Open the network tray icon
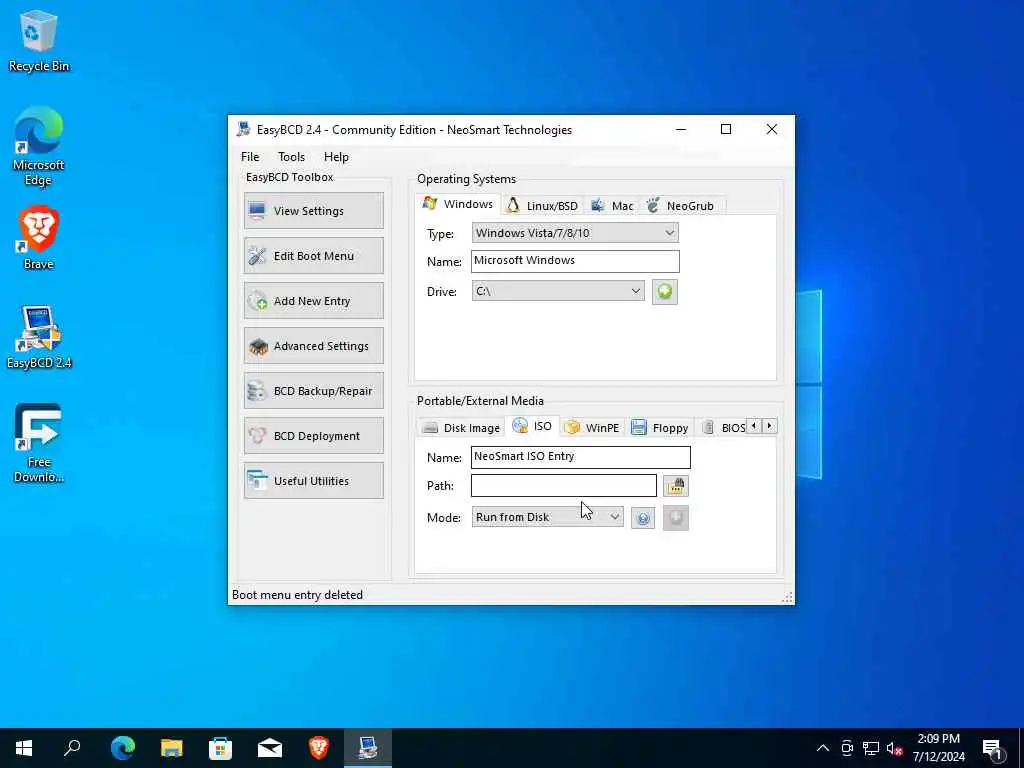Viewport: 1024px width, 768px height. click(x=871, y=748)
